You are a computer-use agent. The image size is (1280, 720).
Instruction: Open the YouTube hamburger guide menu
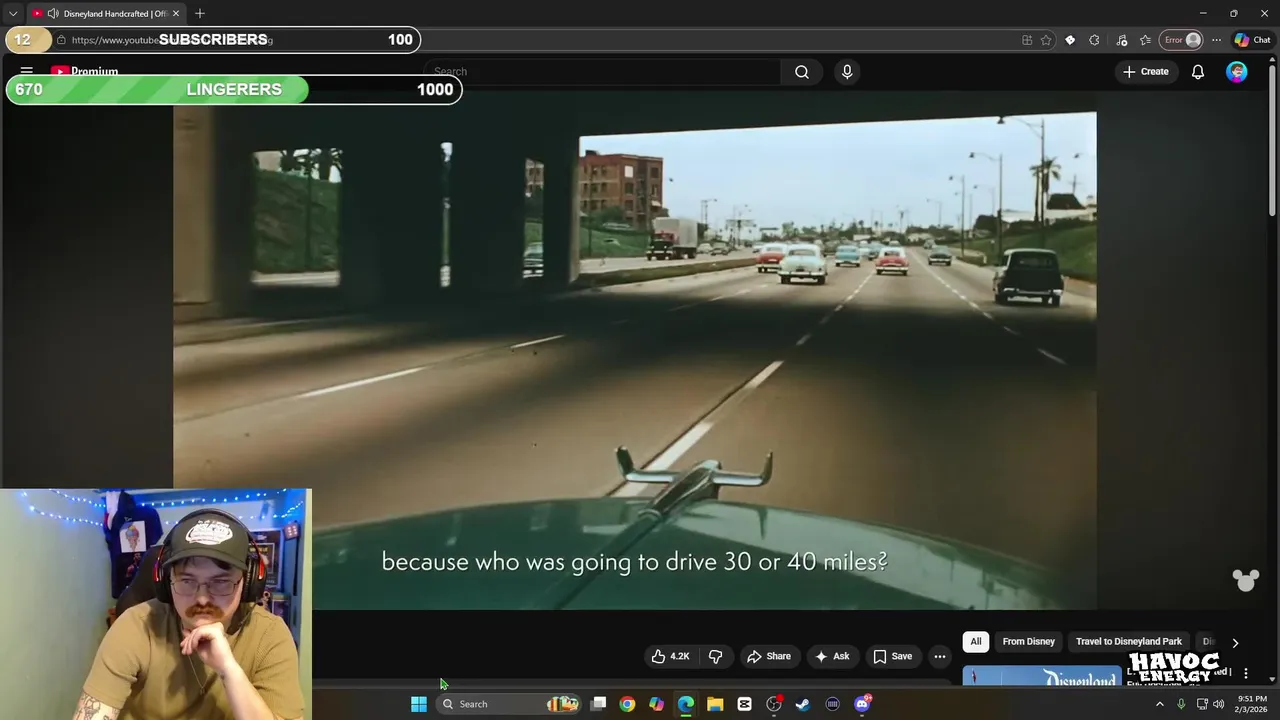point(27,72)
